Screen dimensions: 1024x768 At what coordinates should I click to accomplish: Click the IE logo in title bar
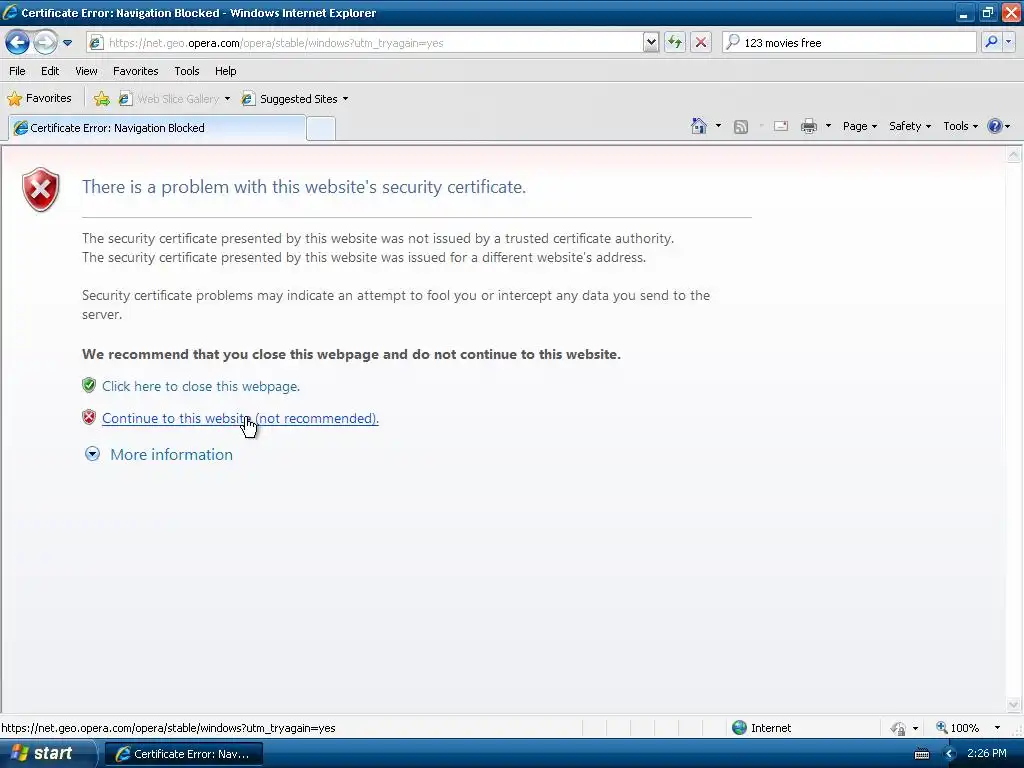(10, 12)
